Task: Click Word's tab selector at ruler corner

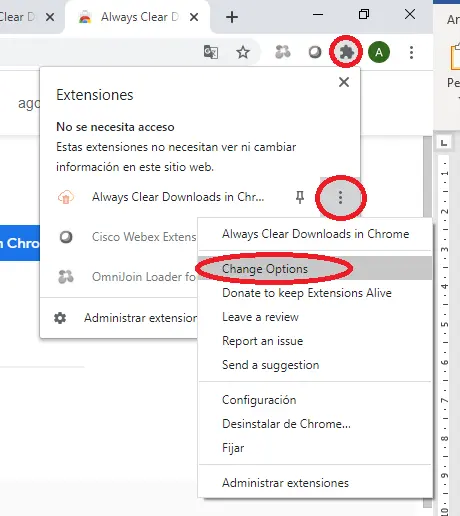Action: pyautogui.click(x=444, y=143)
